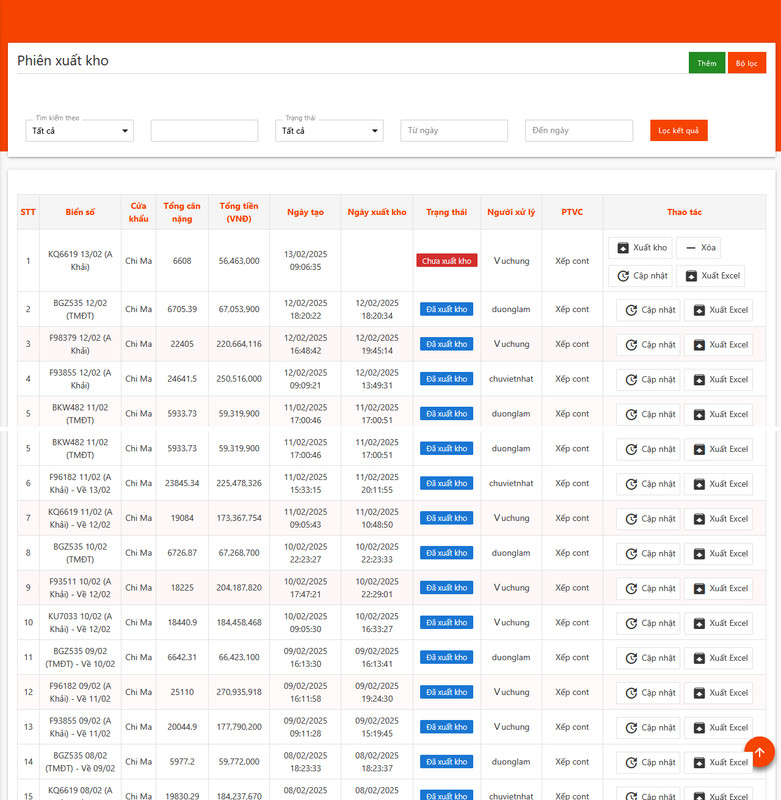Export KQ6619 11/02 row to Excel

718,519
